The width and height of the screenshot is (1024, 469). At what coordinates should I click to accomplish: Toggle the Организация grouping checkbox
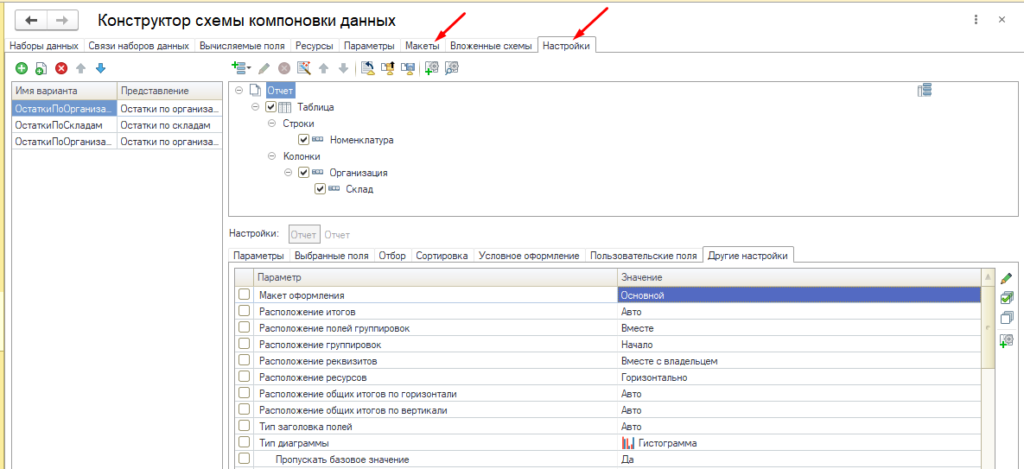(303, 173)
